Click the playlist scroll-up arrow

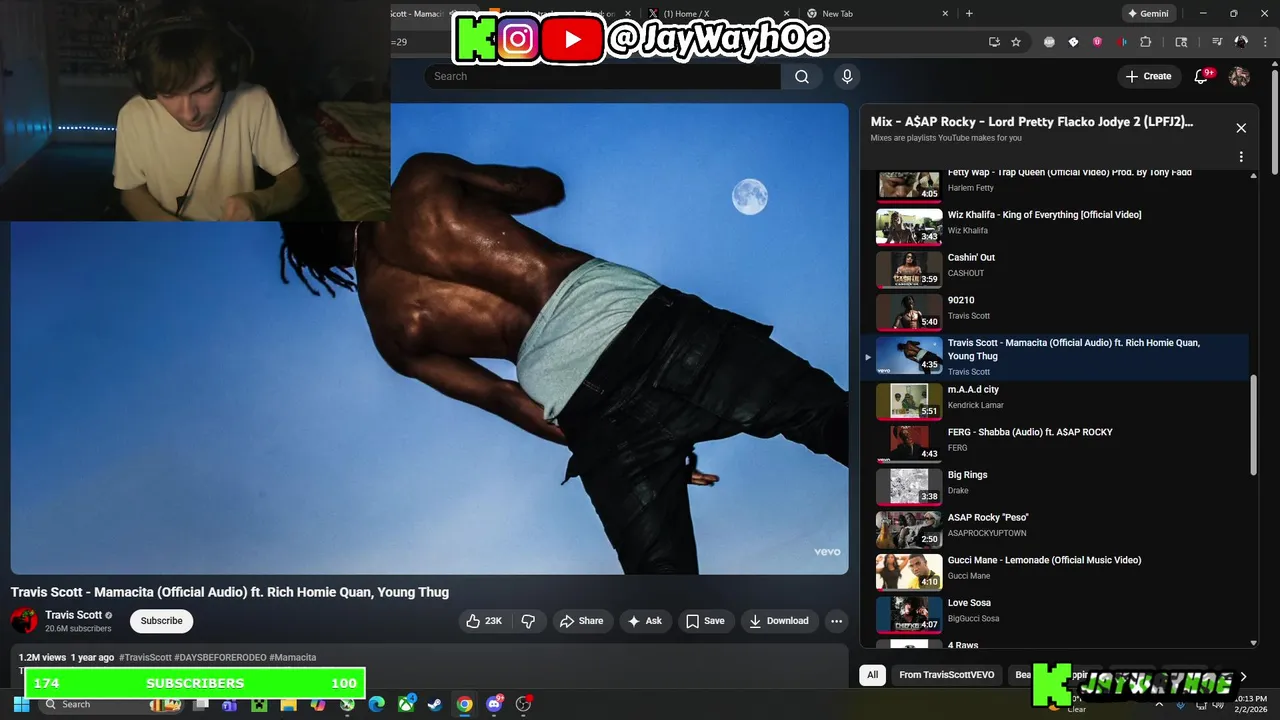1254,176
